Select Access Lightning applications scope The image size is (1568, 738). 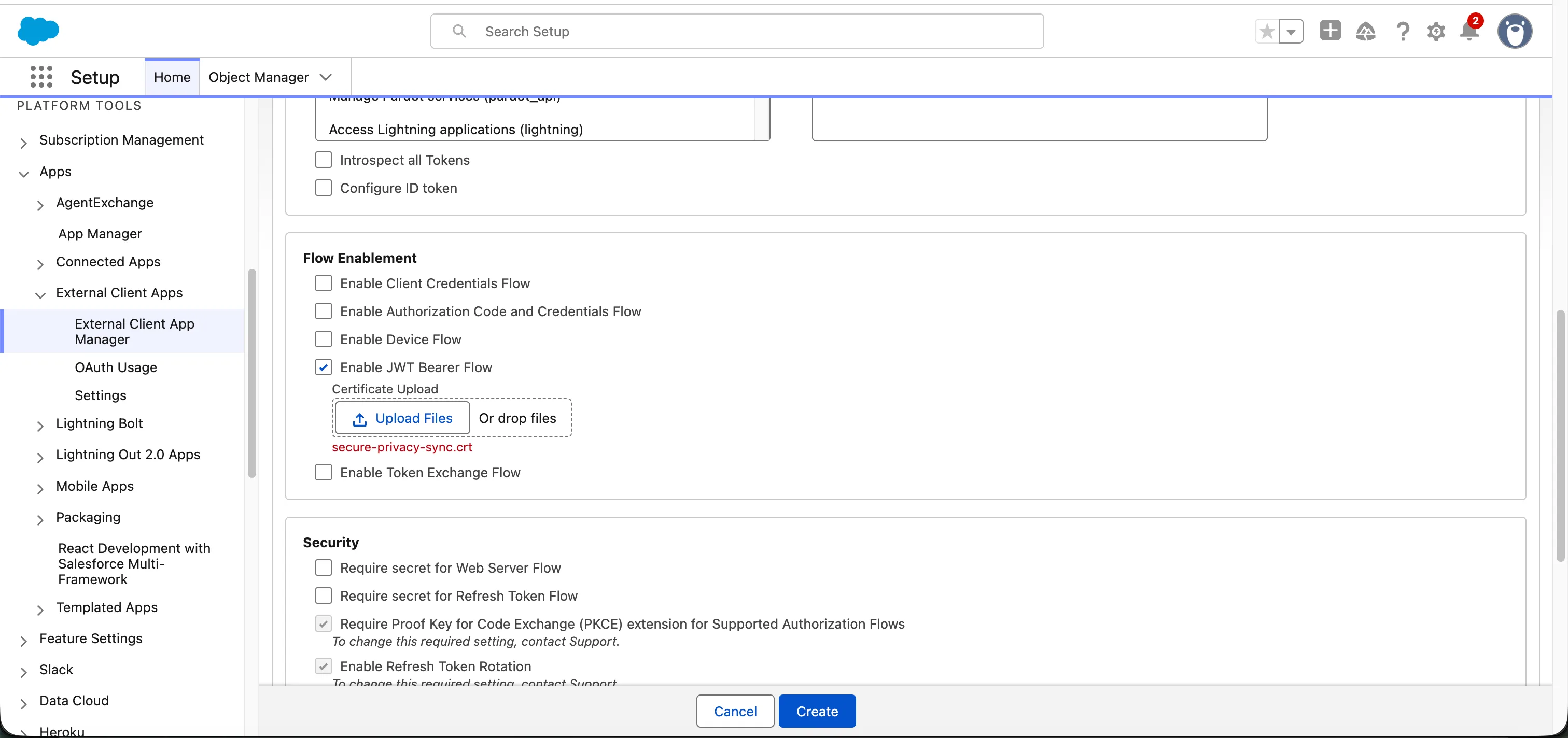pyautogui.click(x=456, y=129)
